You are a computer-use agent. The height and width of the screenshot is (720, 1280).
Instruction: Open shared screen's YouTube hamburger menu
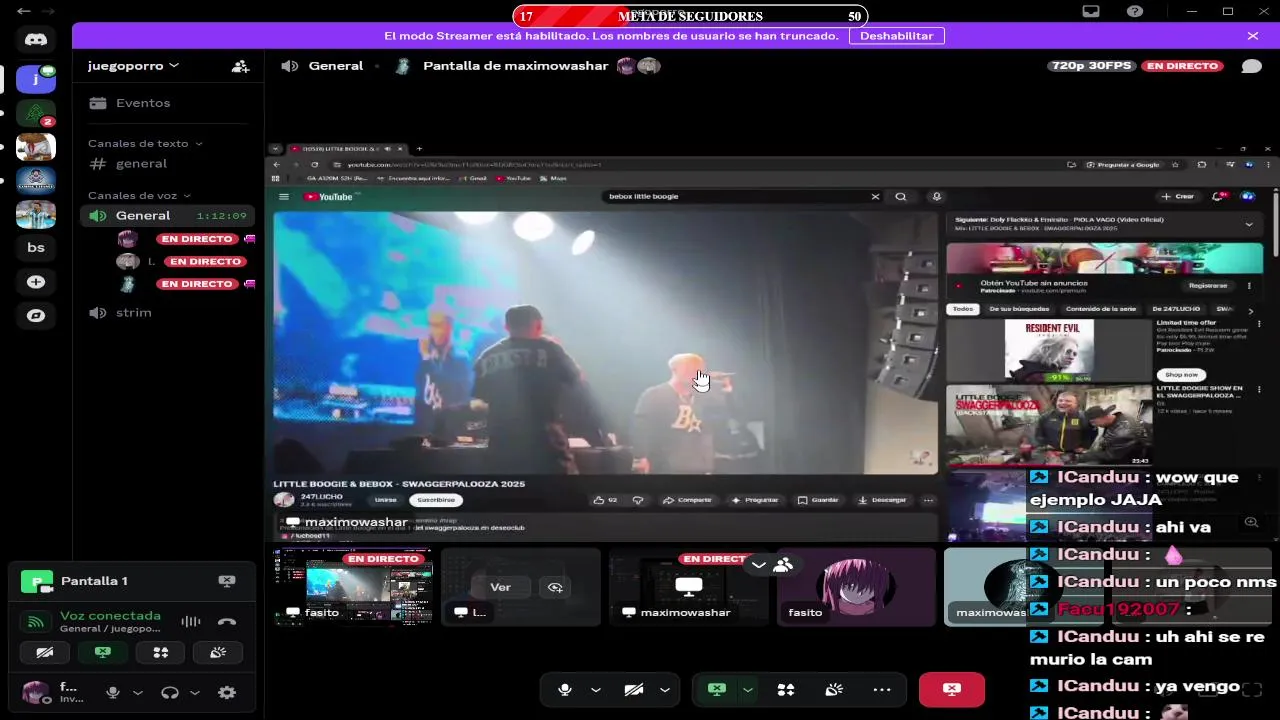284,197
